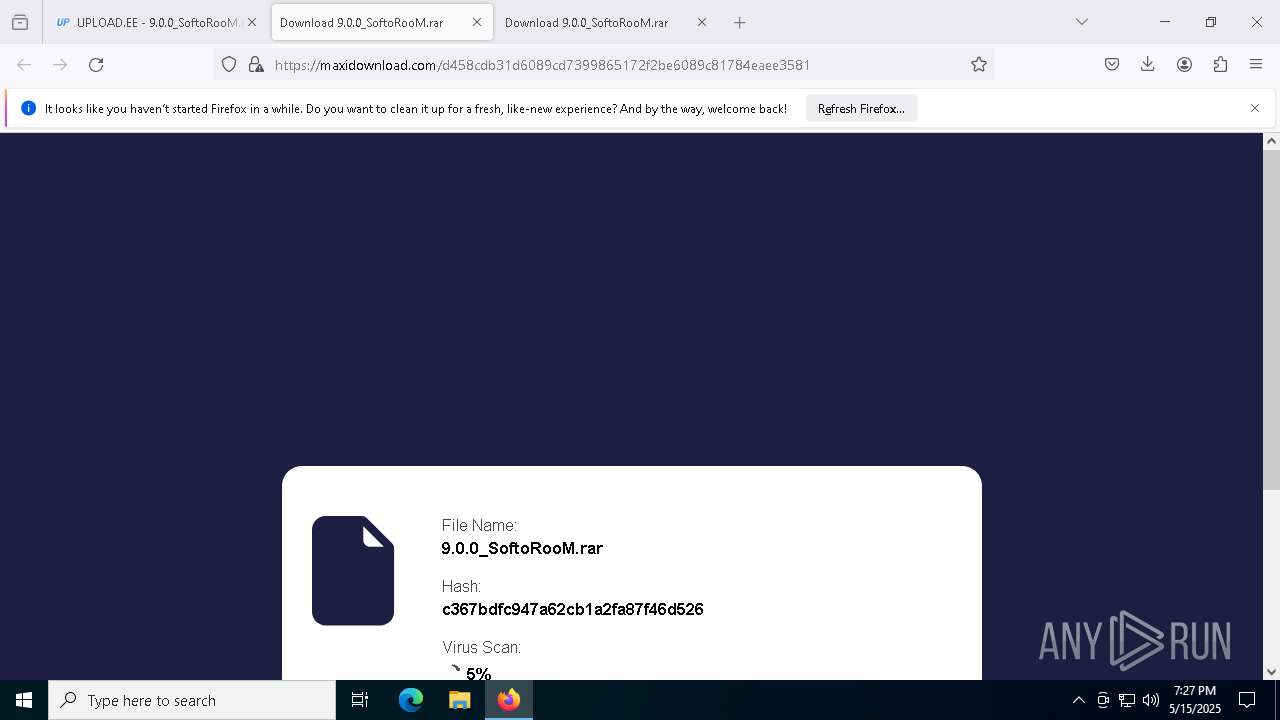Dismiss the Firefox refresh notification bar
This screenshot has width=1280, height=720.
pos(1255,108)
